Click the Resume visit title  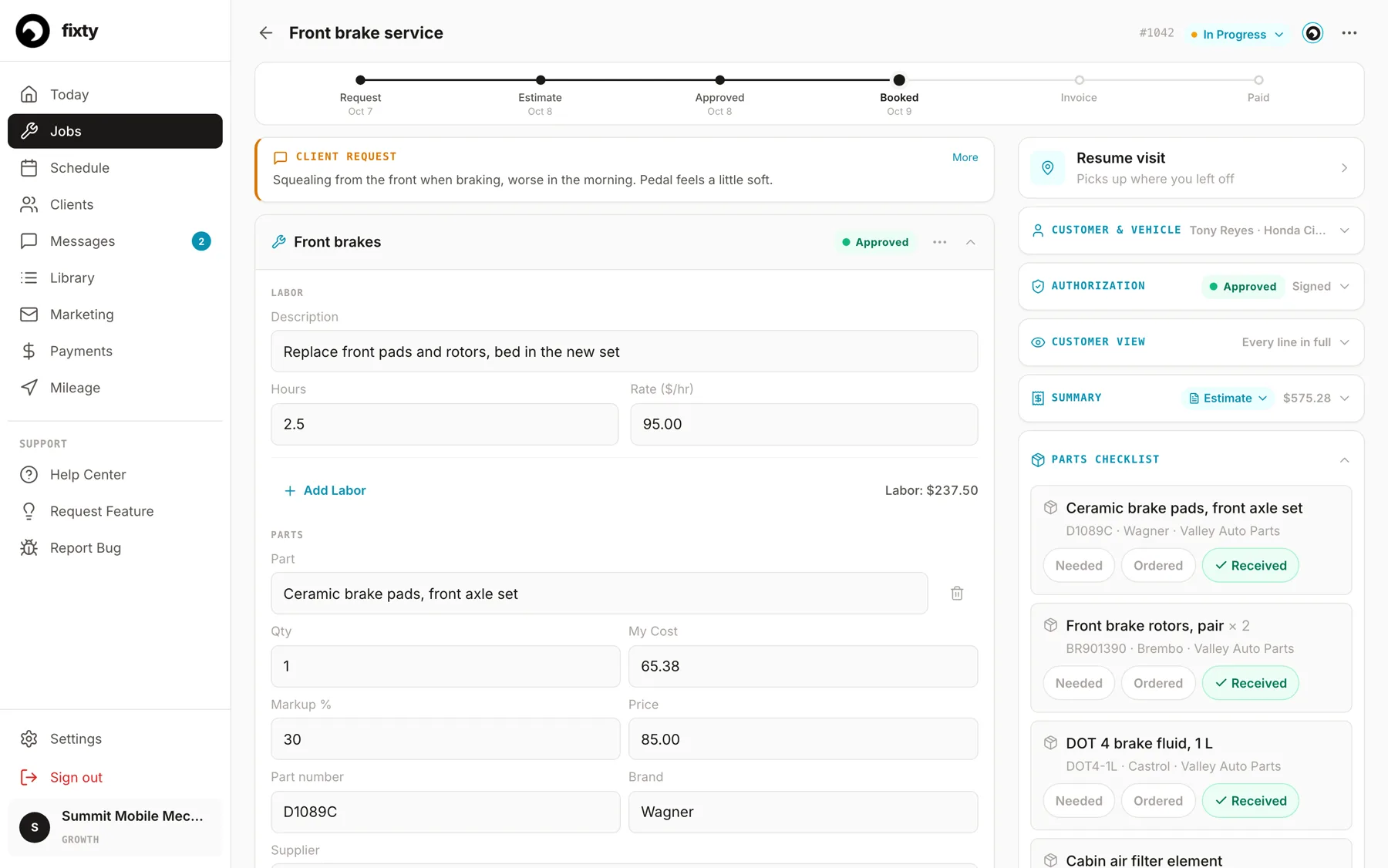(1120, 158)
